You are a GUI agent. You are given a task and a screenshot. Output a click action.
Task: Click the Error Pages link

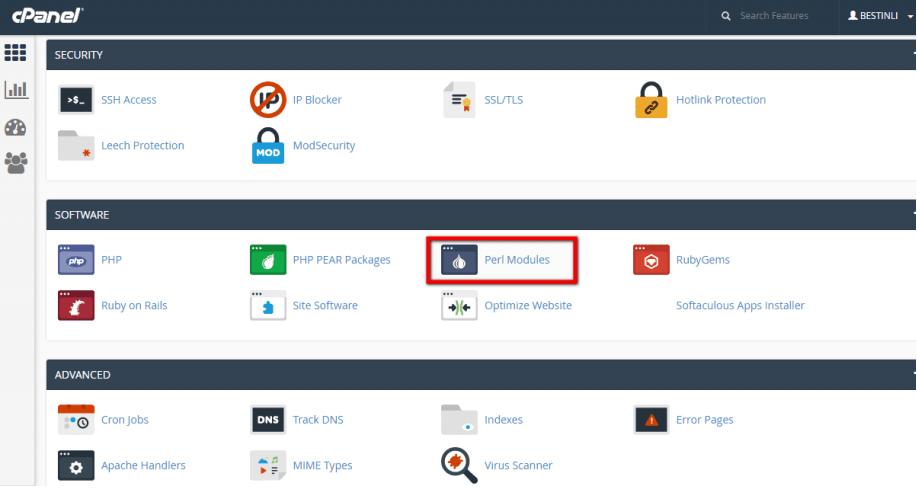click(705, 420)
